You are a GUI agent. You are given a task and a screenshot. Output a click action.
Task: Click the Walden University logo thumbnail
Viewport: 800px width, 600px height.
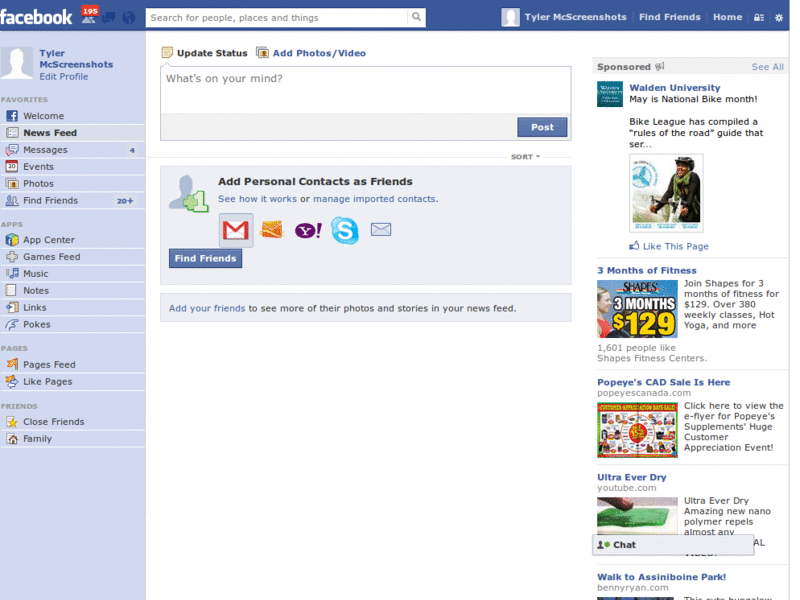[x=610, y=94]
